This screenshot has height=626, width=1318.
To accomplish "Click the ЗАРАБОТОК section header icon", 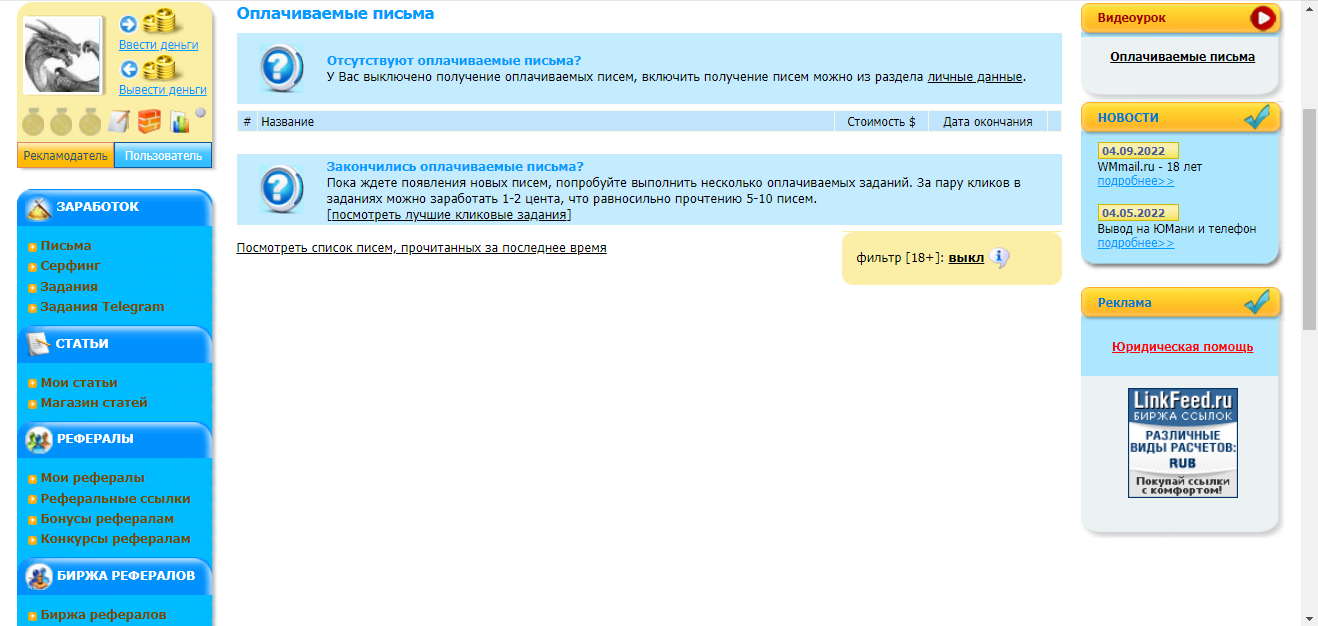I will pyautogui.click(x=39, y=208).
